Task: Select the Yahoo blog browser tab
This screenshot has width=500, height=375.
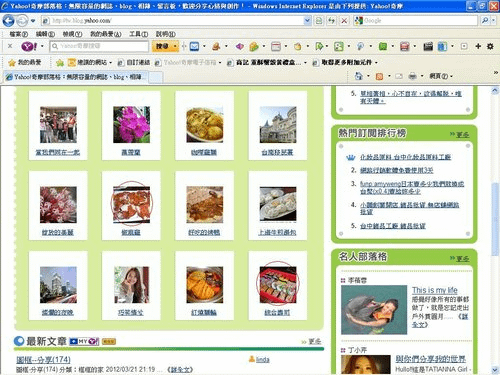Action: [76, 77]
